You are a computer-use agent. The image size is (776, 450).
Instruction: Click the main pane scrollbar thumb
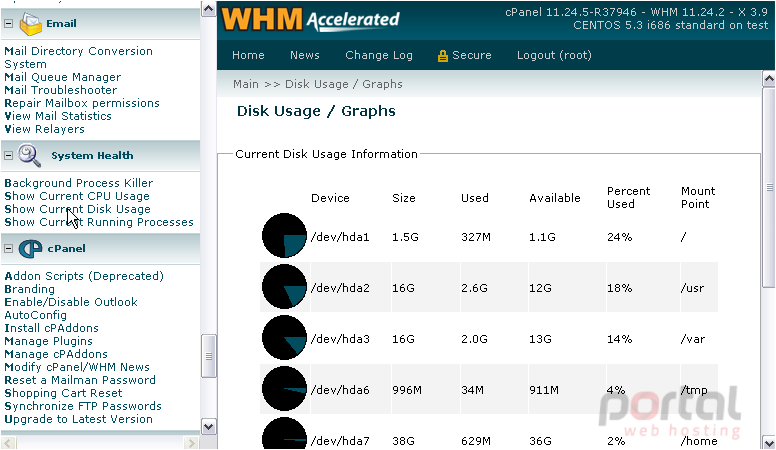(769, 187)
